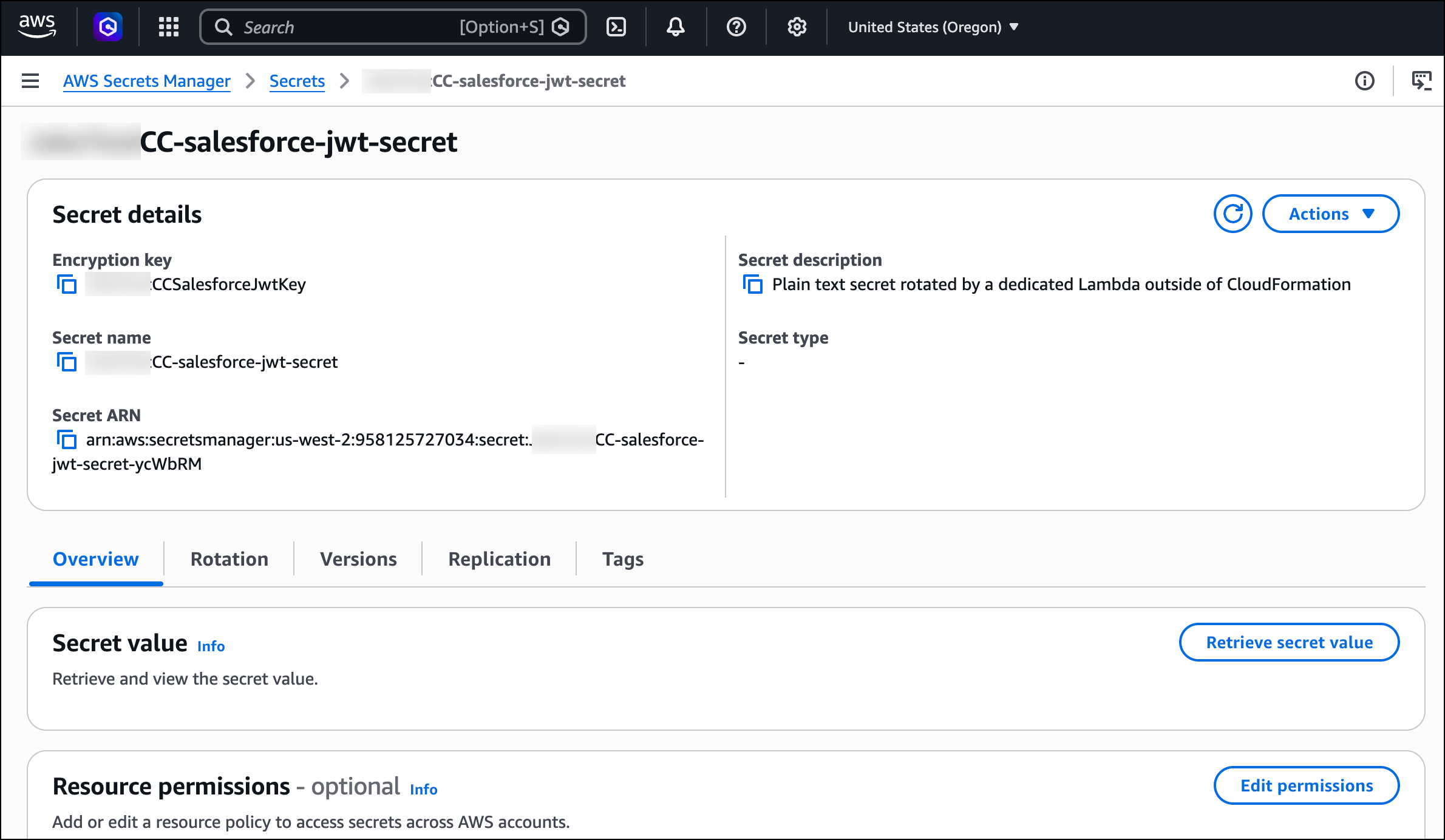Click the Retrieve secret value button

pos(1289,642)
